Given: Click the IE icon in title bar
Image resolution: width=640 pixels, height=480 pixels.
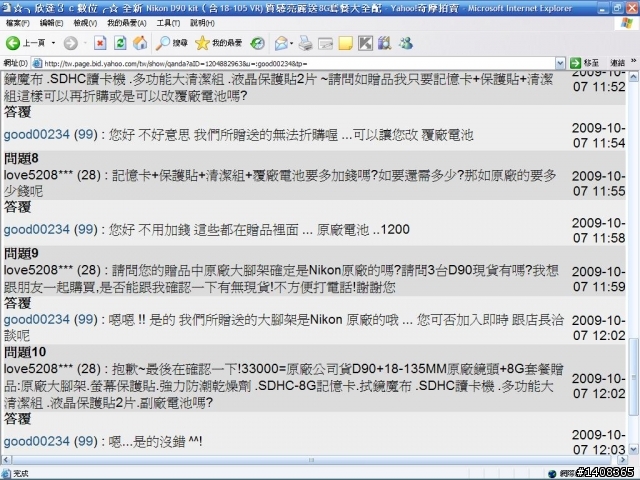Looking at the screenshot, I should [7, 7].
